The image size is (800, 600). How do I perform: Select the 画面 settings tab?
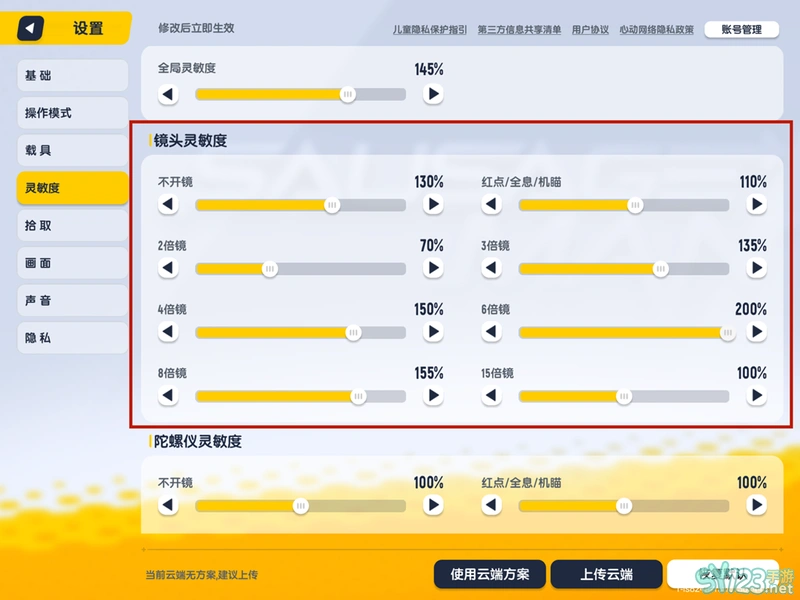72,263
